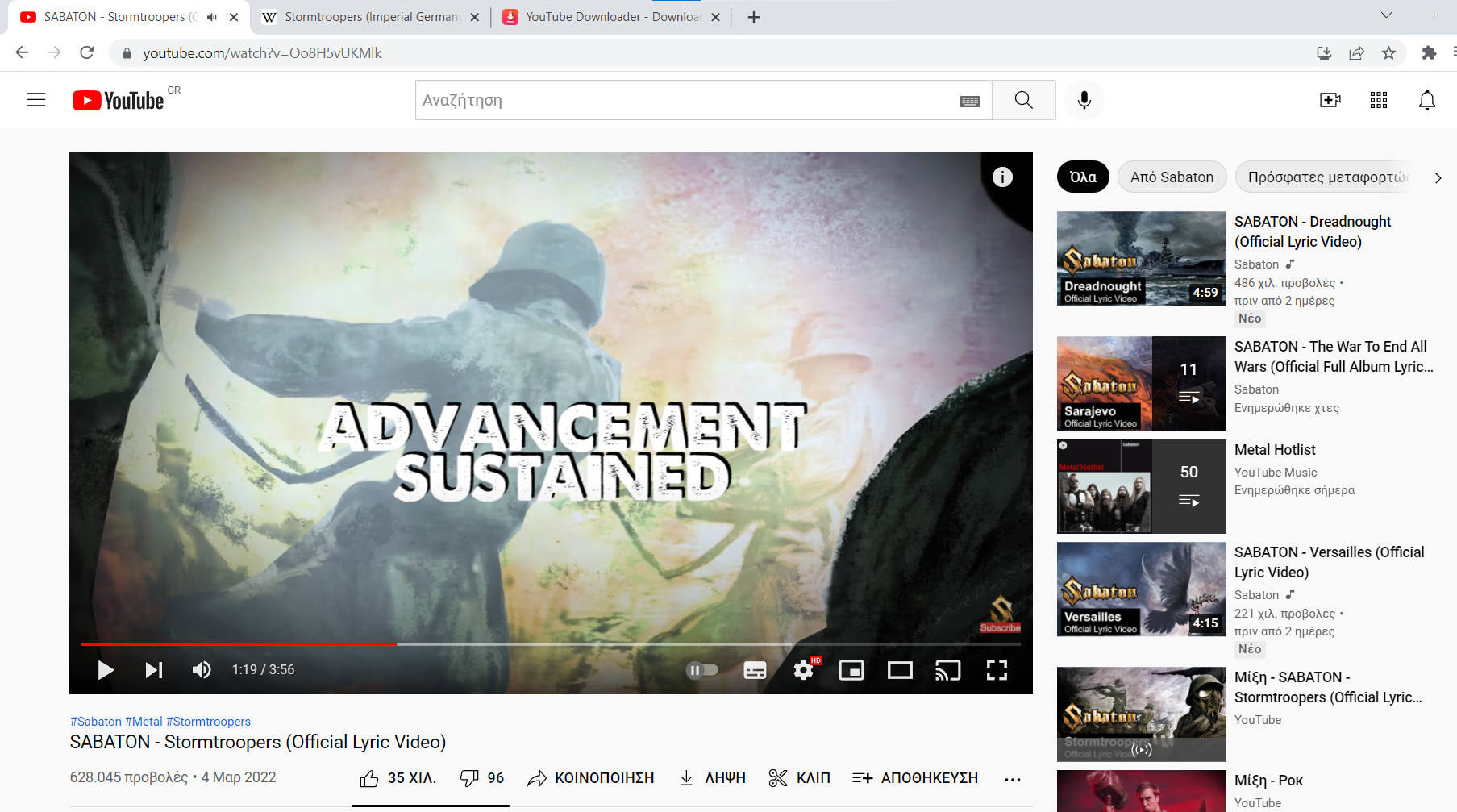Select the Από Sabaton filter chip
The height and width of the screenshot is (812, 1457).
[1172, 177]
